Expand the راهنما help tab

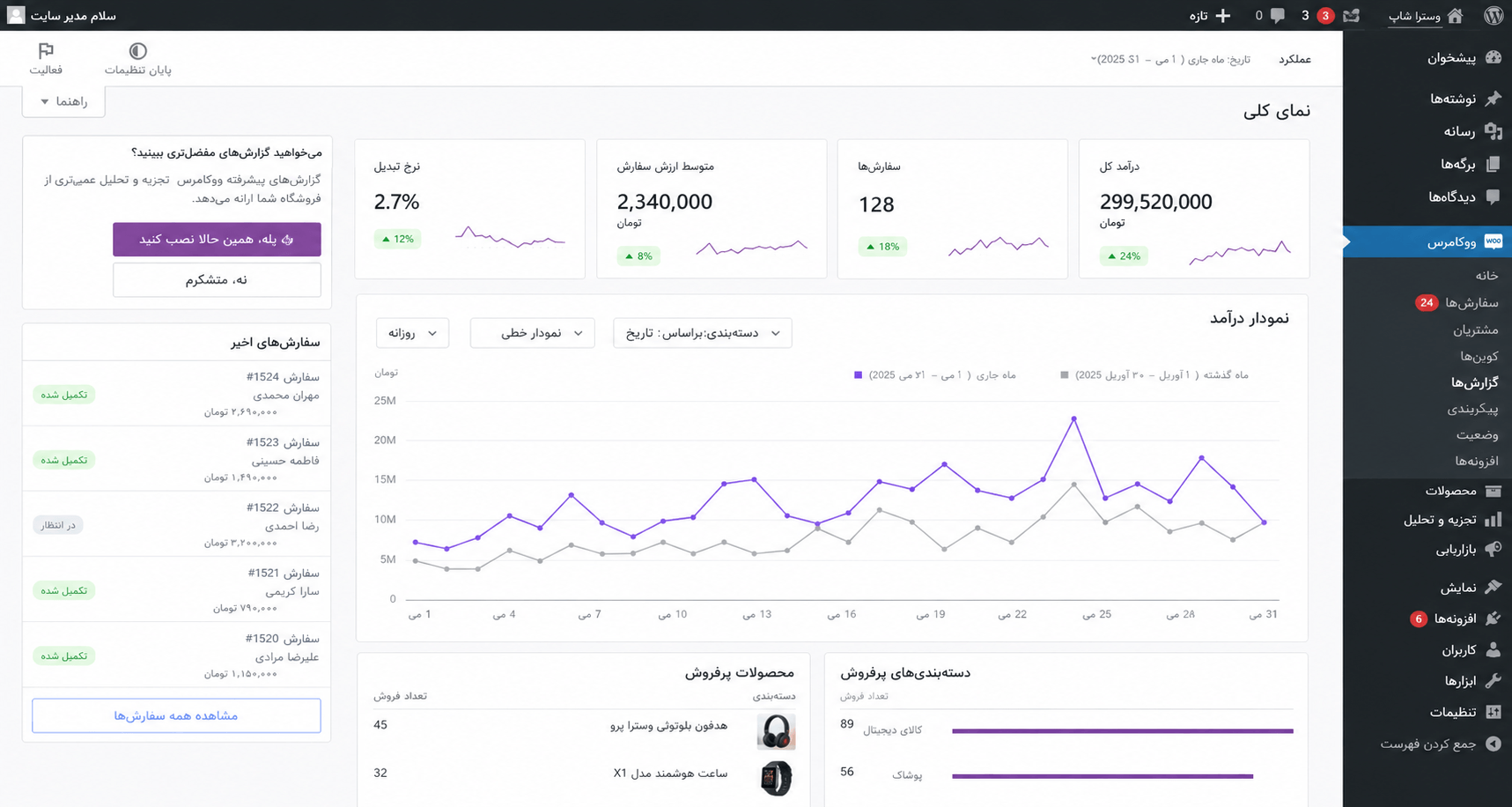pyautogui.click(x=63, y=101)
